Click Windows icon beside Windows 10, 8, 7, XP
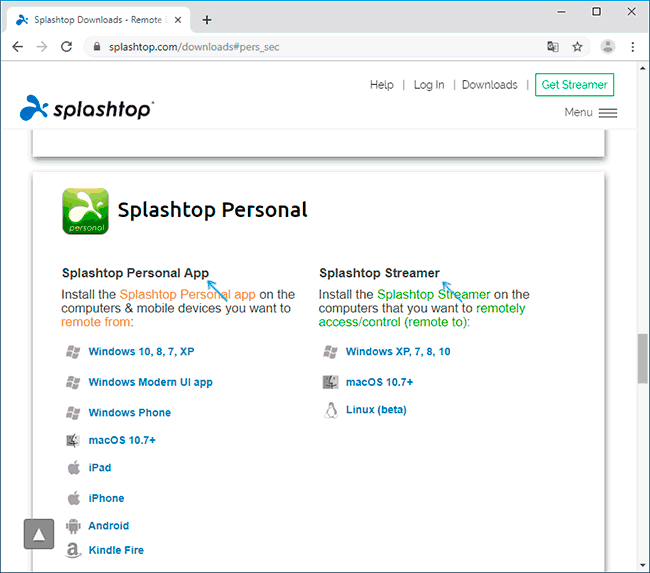This screenshot has height=573, width=650. coord(73,352)
